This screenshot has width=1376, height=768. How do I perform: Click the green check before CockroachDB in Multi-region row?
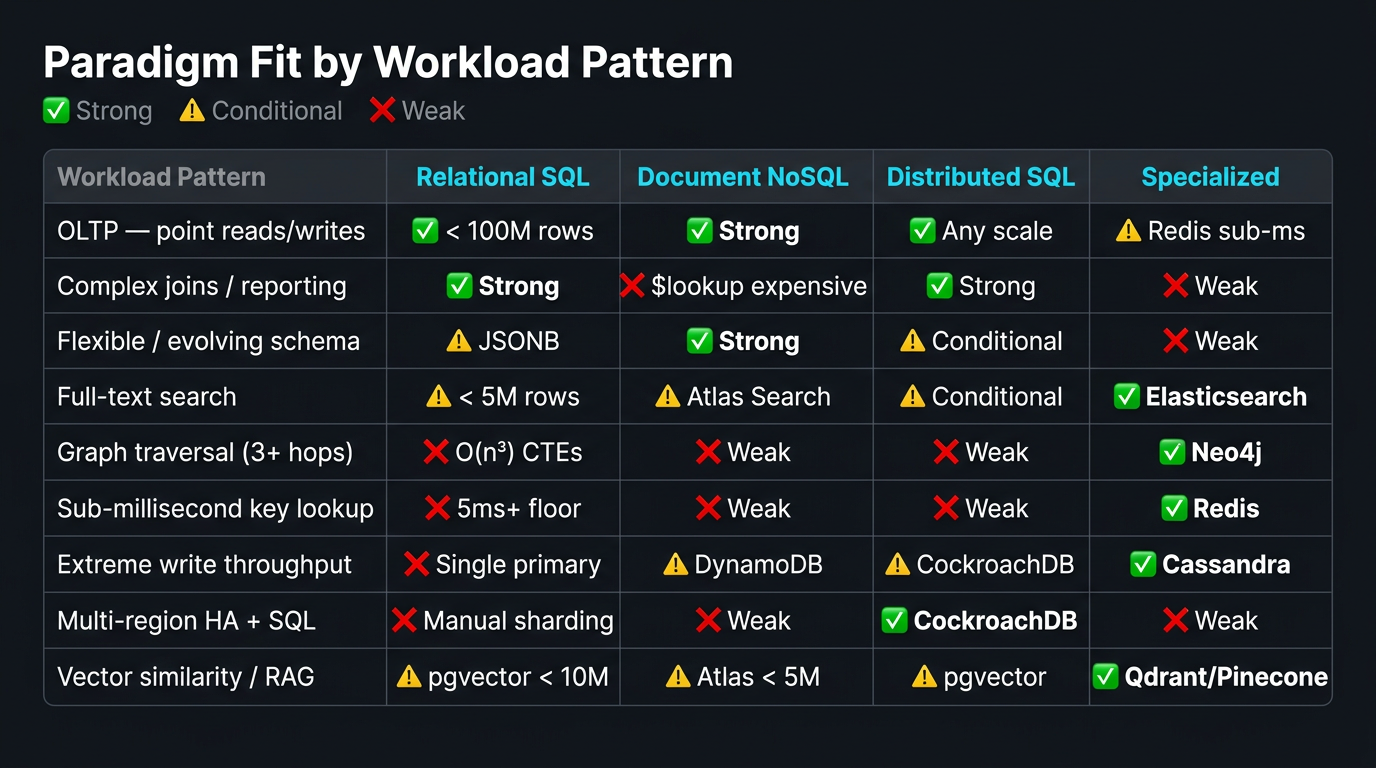(894, 620)
